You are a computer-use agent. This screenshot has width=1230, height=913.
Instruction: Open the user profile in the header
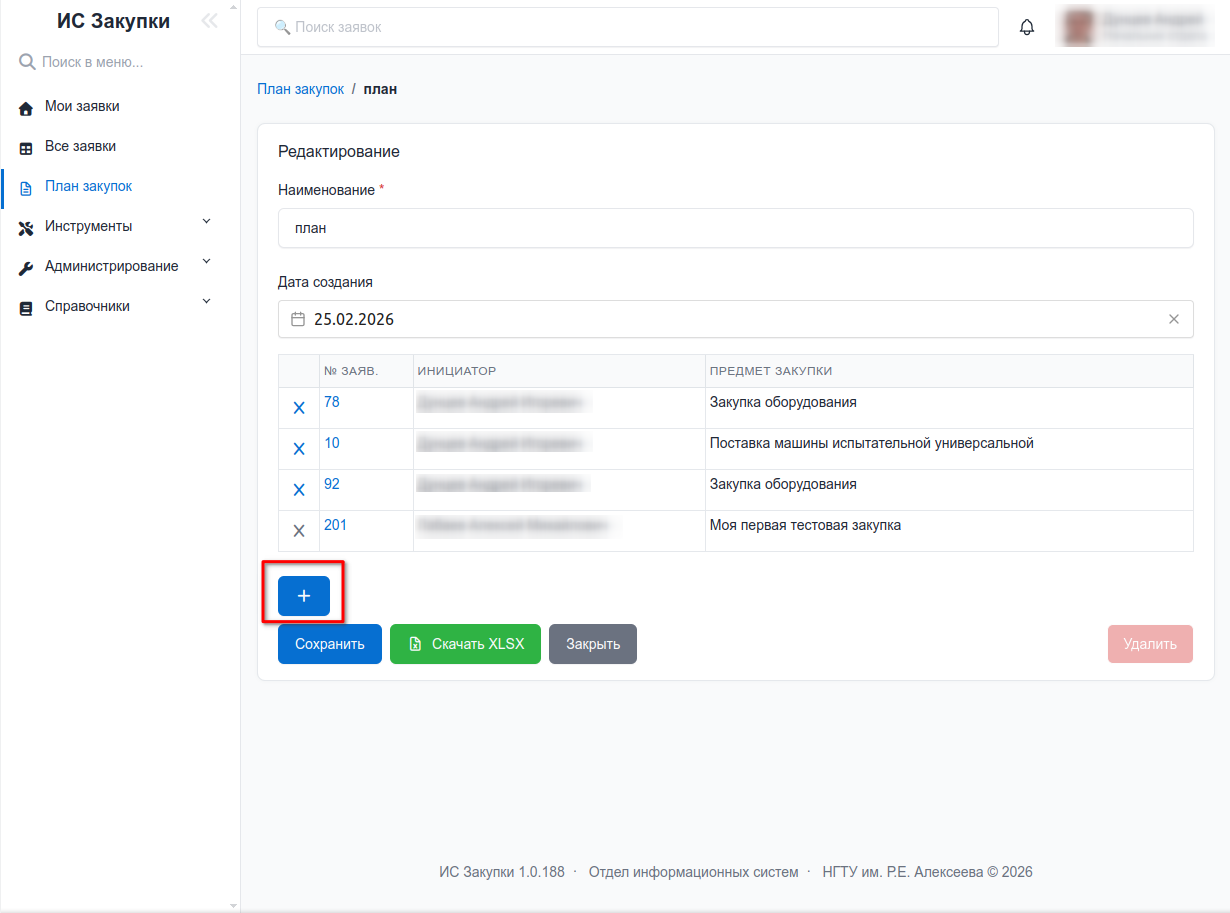[1135, 27]
